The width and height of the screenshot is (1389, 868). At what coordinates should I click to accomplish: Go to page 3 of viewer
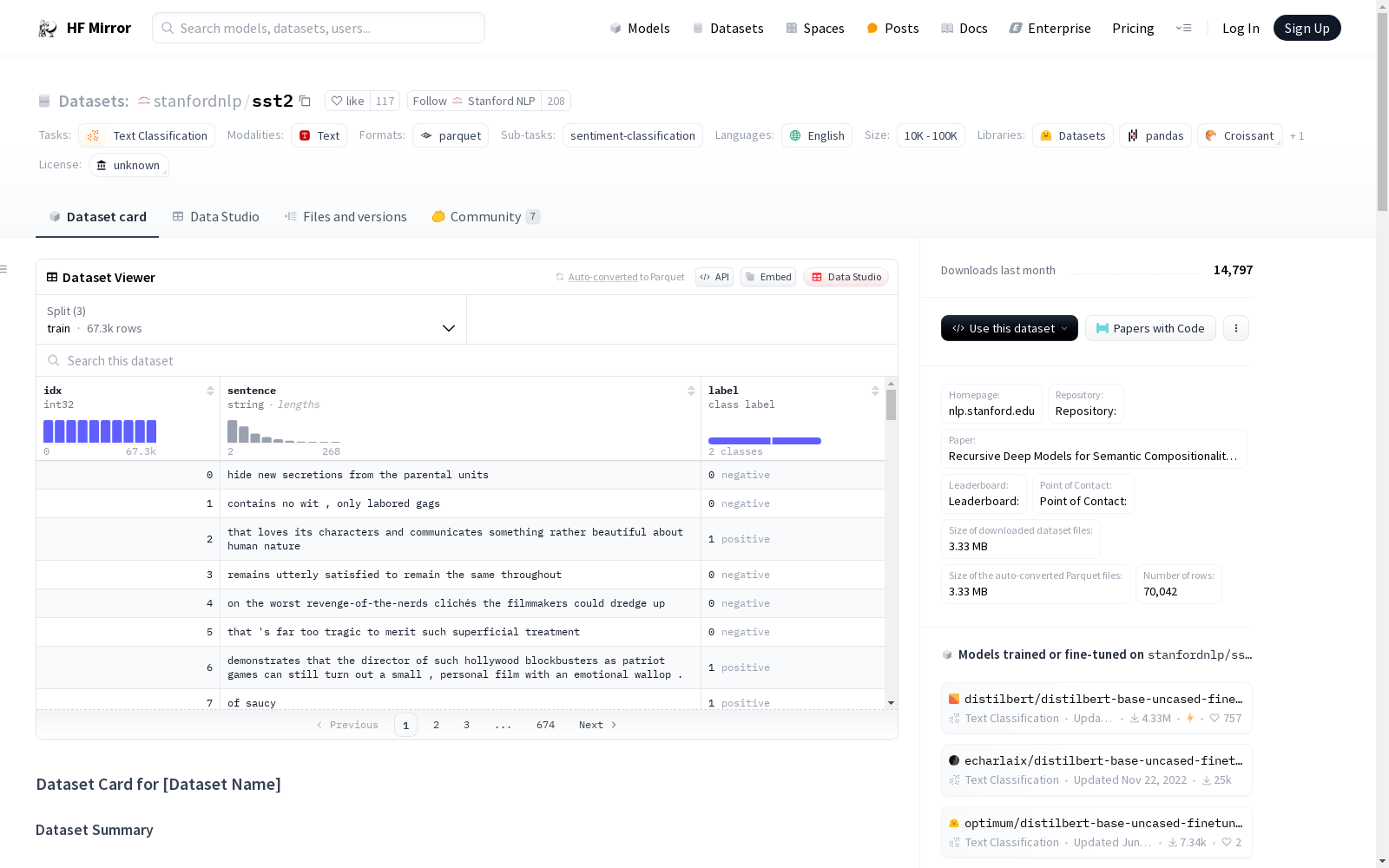point(466,725)
